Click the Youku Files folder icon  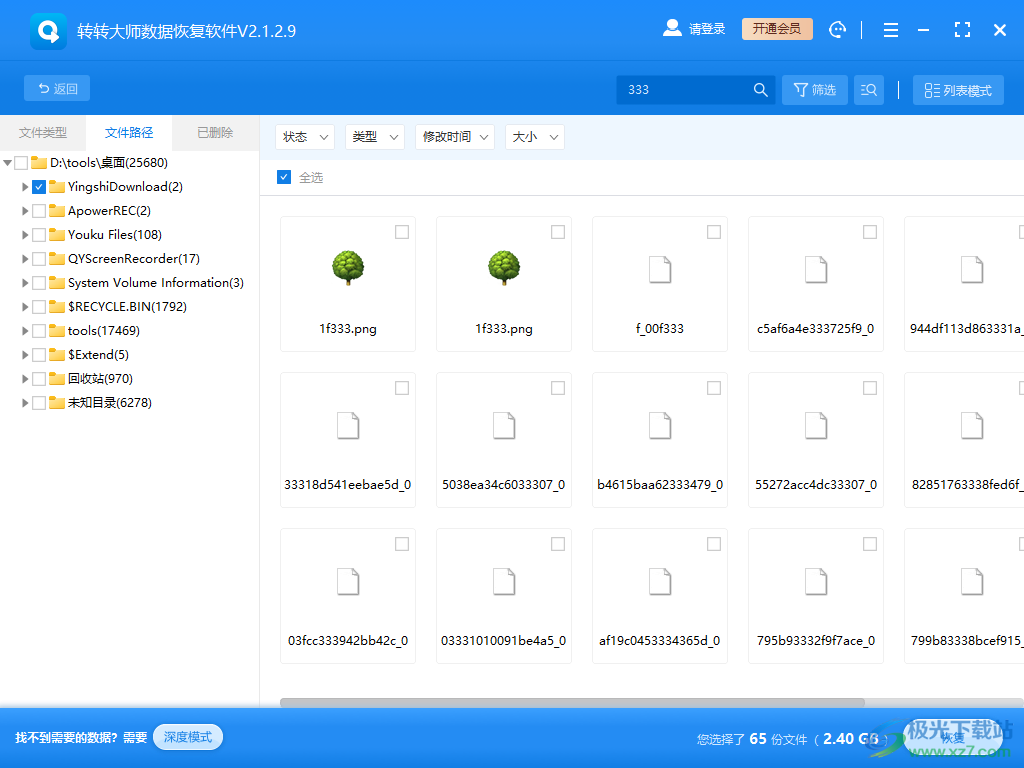point(57,234)
